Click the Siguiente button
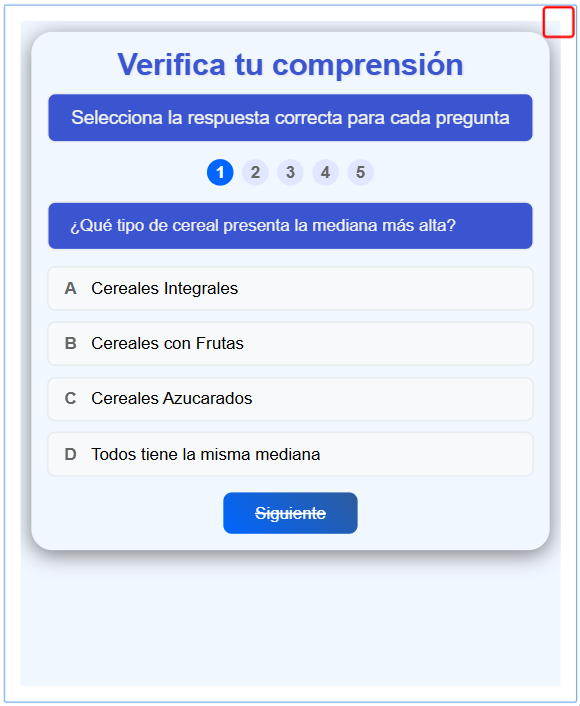Viewport: 580px width, 706px height. click(290, 513)
